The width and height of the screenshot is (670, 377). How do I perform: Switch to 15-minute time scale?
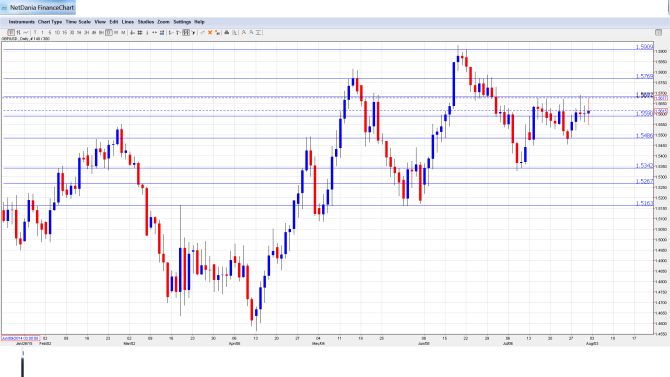point(65,32)
